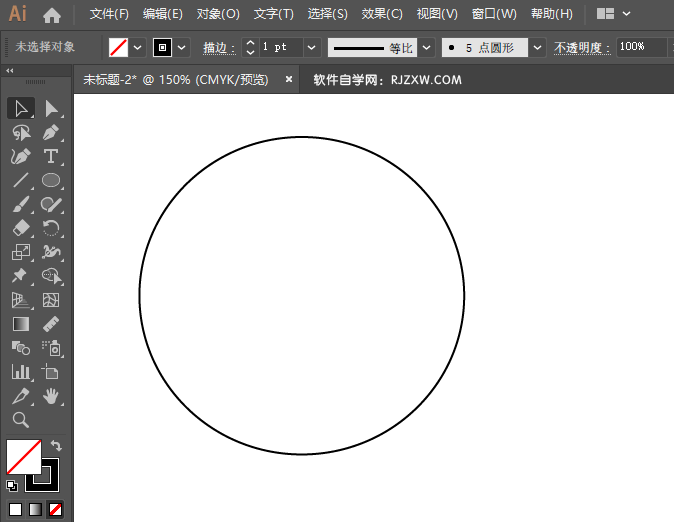This screenshot has width=674, height=522.
Task: Select the Lasso tool
Action: [21, 132]
